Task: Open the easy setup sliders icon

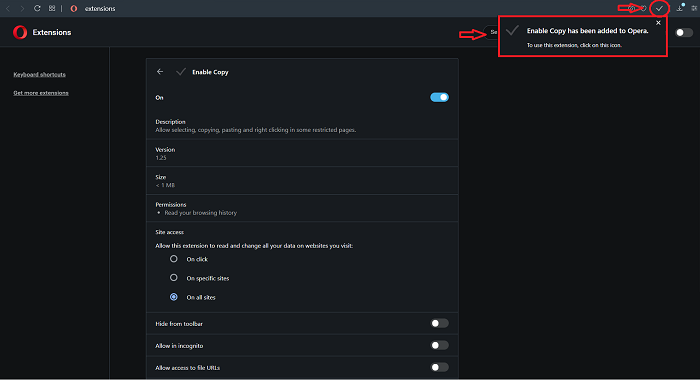Action: (694, 8)
